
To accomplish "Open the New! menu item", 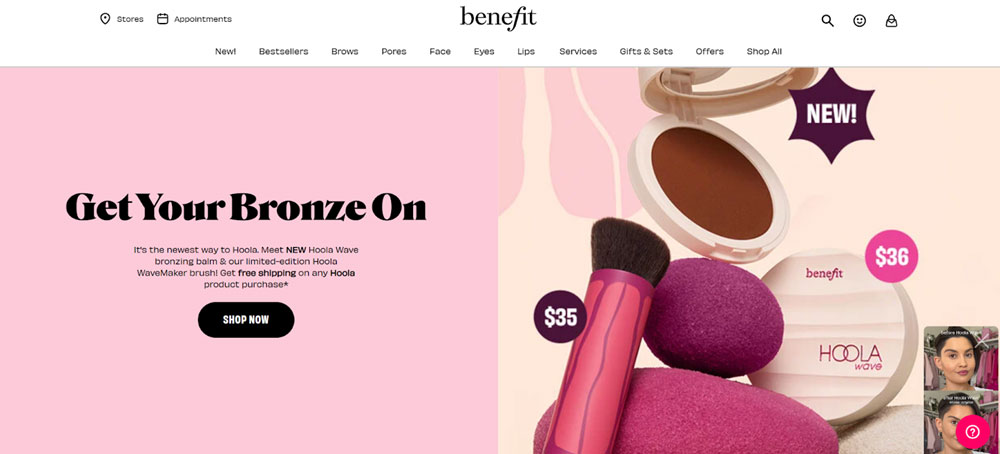I will click(x=225, y=52).
